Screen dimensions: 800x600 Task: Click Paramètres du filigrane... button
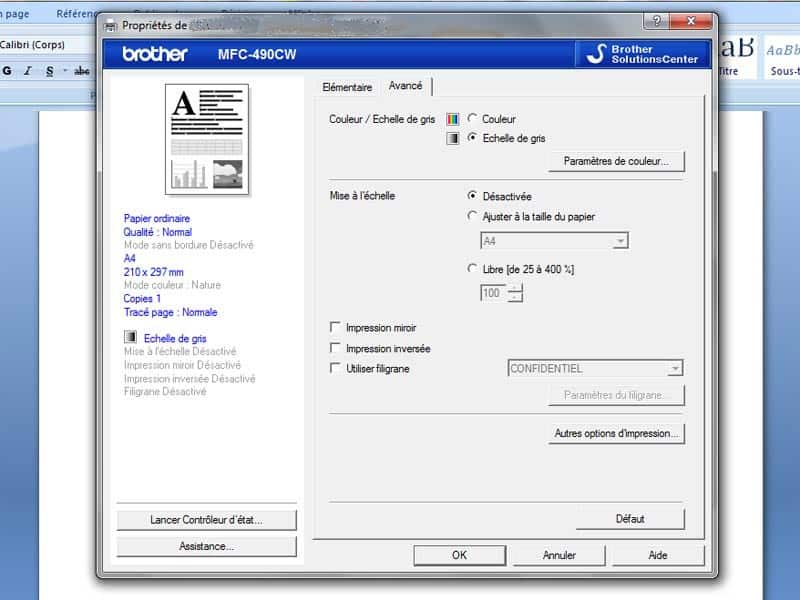click(616, 395)
